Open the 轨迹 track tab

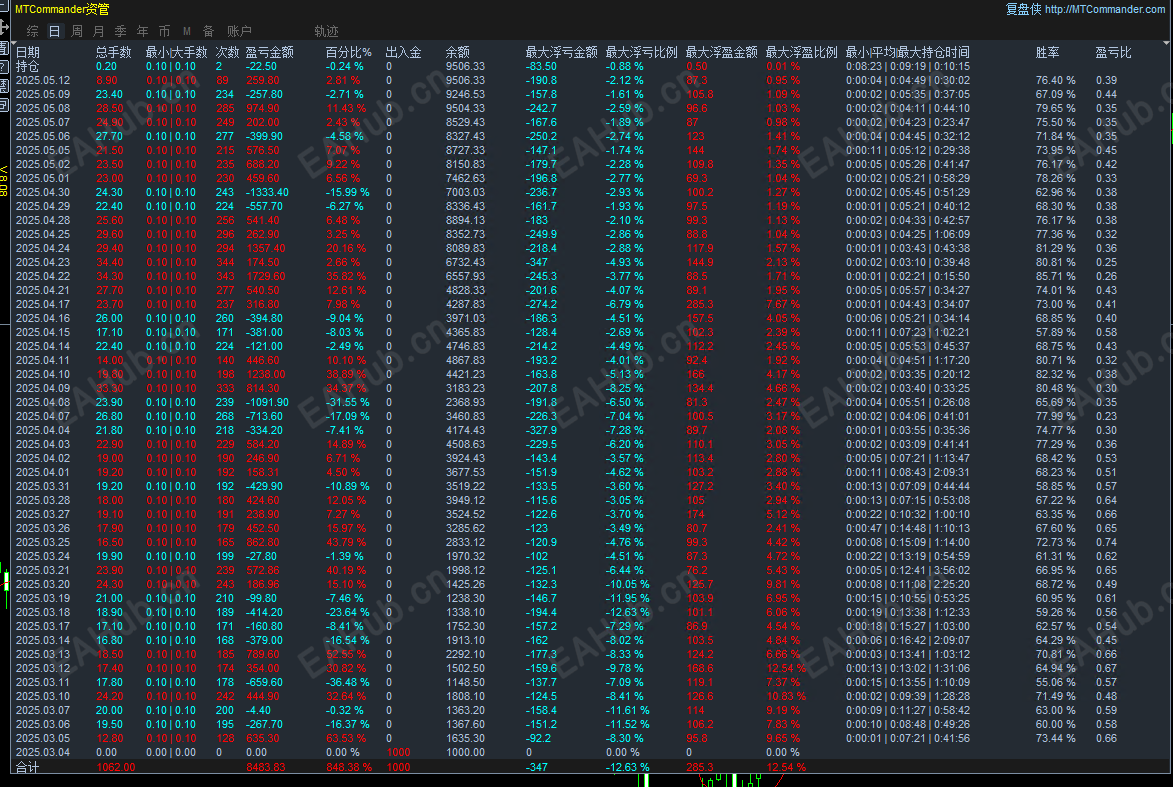click(x=326, y=31)
